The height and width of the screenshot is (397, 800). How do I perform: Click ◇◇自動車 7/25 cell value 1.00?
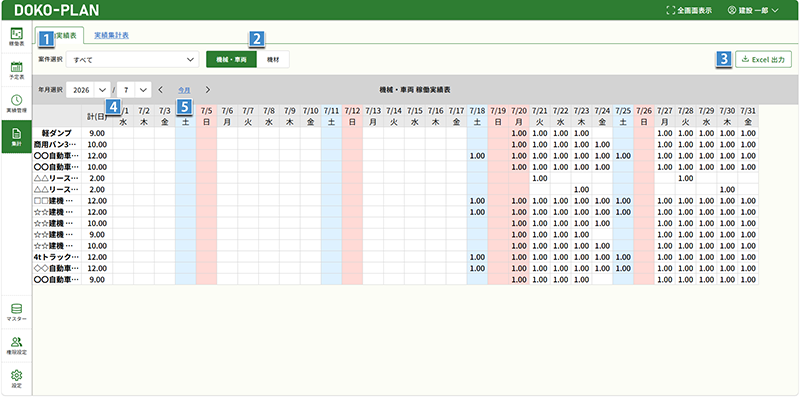(623, 268)
